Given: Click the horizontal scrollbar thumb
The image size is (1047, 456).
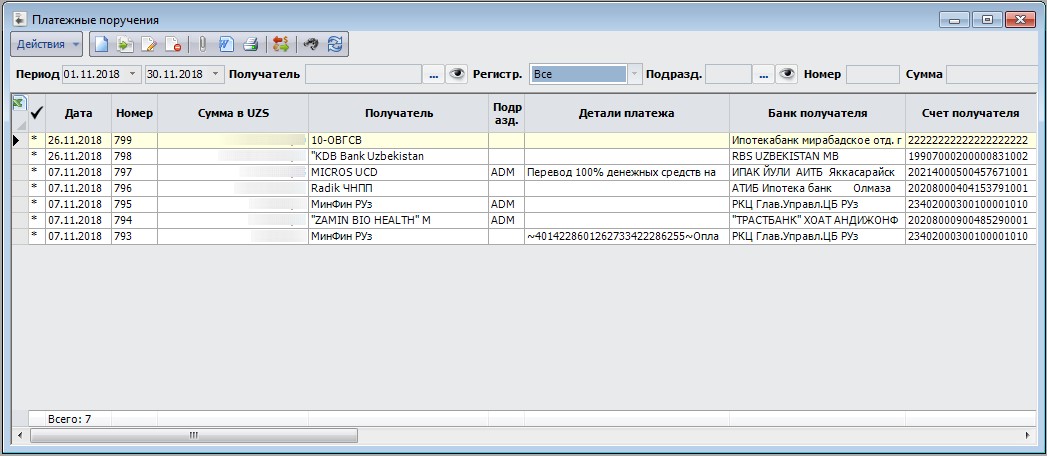Looking at the screenshot, I should click(194, 435).
